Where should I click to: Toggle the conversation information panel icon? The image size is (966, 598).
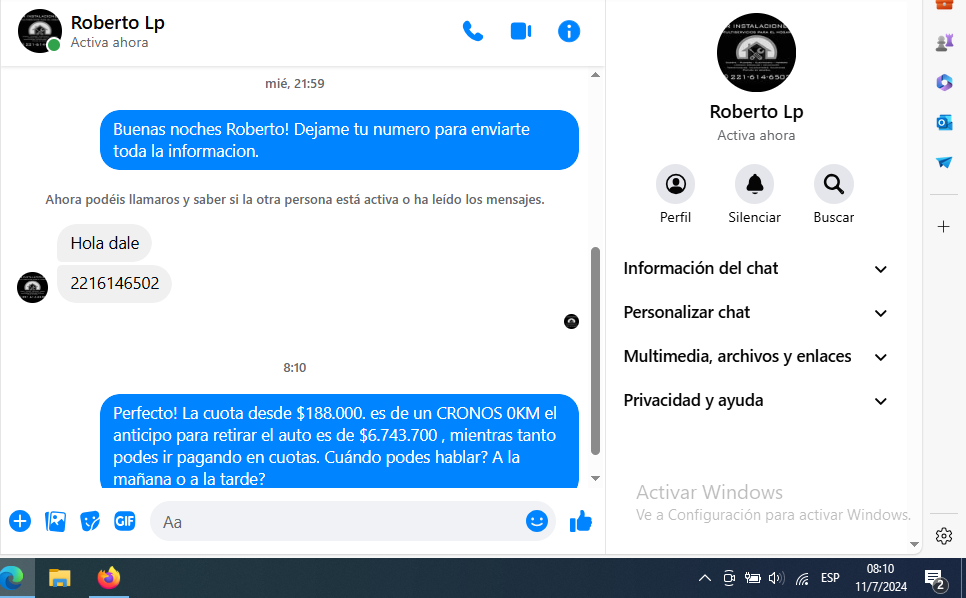click(569, 31)
